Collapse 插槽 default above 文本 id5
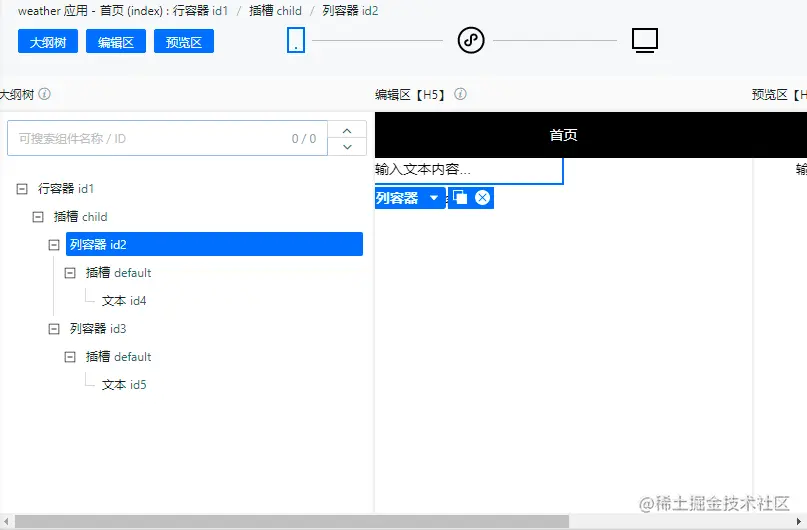Screen dimensions: 807x530 point(70,357)
